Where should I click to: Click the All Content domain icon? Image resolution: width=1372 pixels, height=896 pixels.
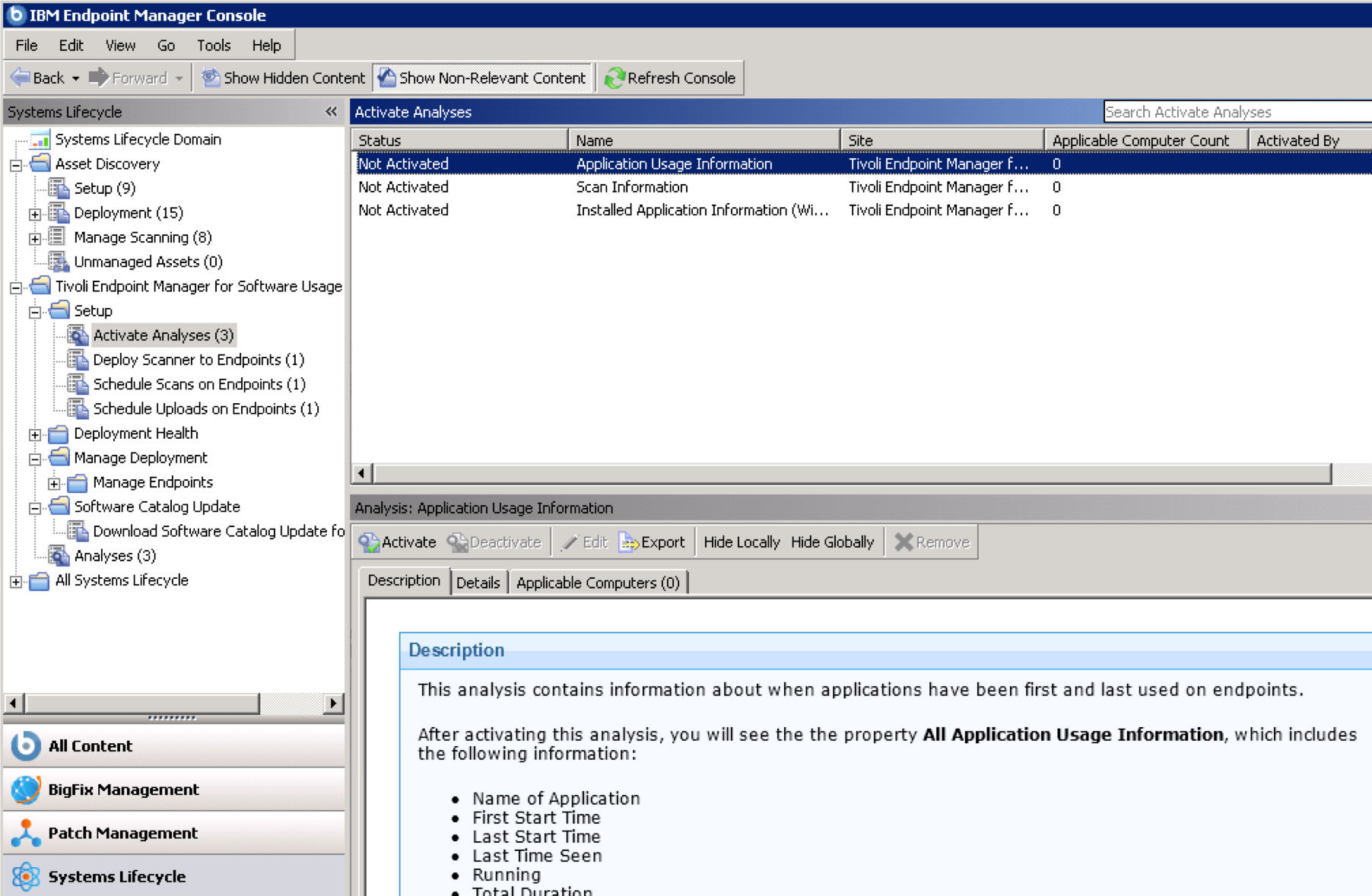26,746
